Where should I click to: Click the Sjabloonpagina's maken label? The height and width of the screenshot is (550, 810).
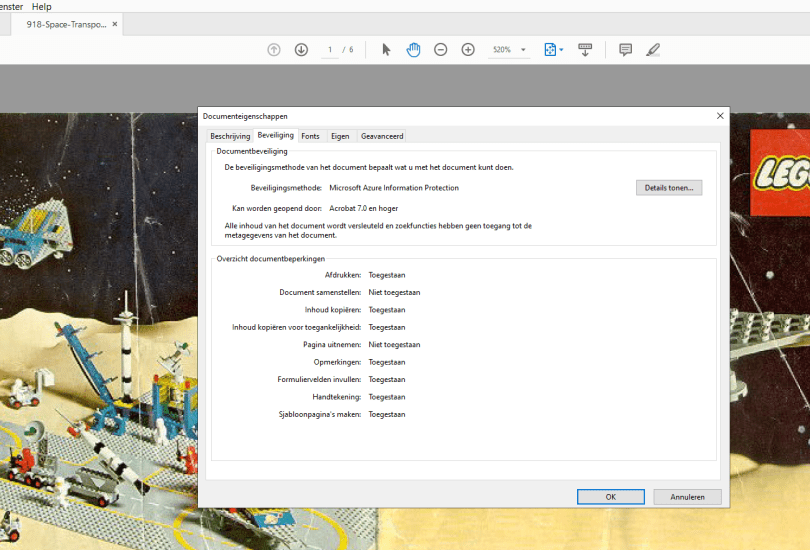coord(320,414)
